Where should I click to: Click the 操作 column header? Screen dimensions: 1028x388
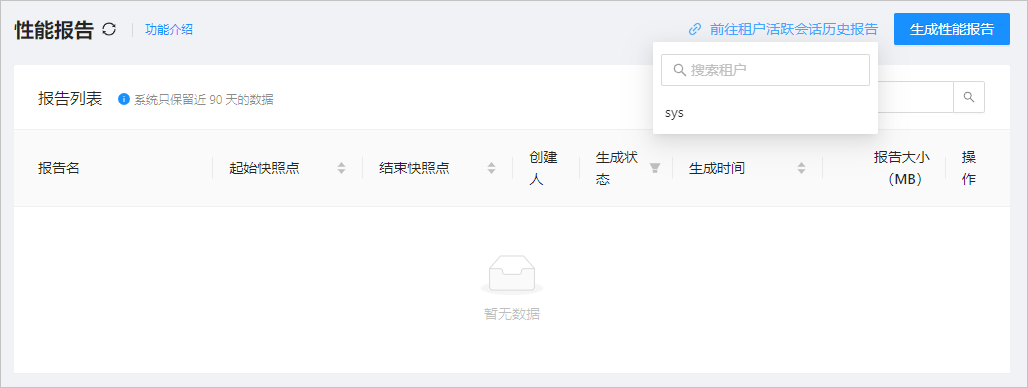pyautogui.click(x=968, y=168)
